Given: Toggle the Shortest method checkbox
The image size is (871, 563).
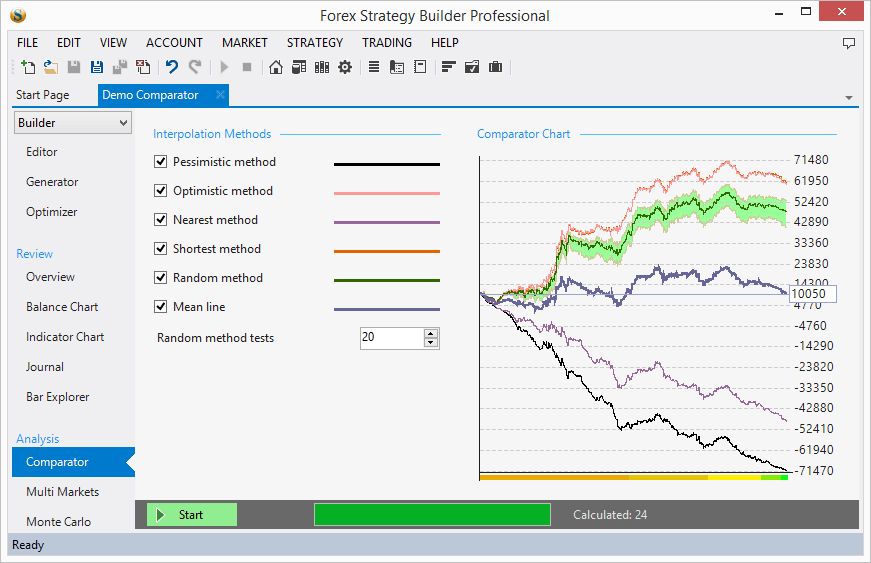Looking at the screenshot, I should coord(161,248).
